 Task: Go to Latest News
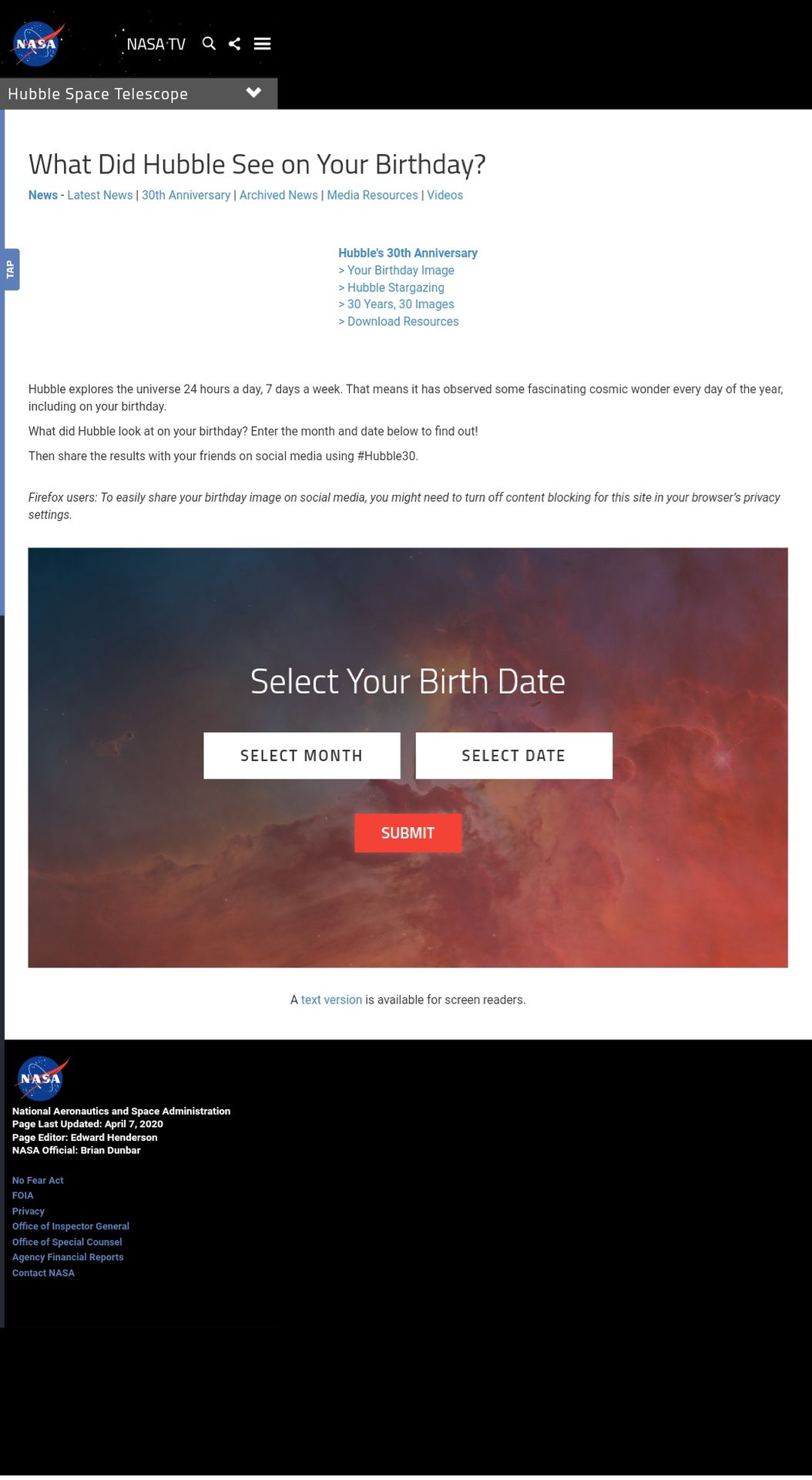[99, 195]
